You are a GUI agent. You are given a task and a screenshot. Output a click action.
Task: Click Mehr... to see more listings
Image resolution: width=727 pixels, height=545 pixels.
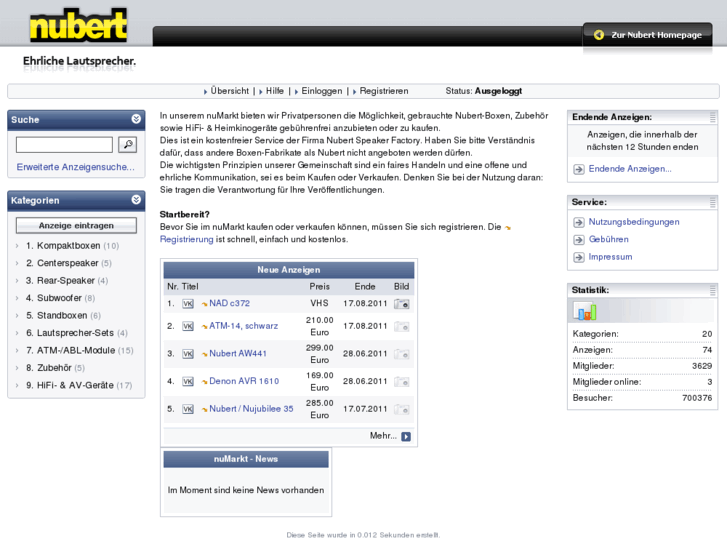(x=383, y=436)
